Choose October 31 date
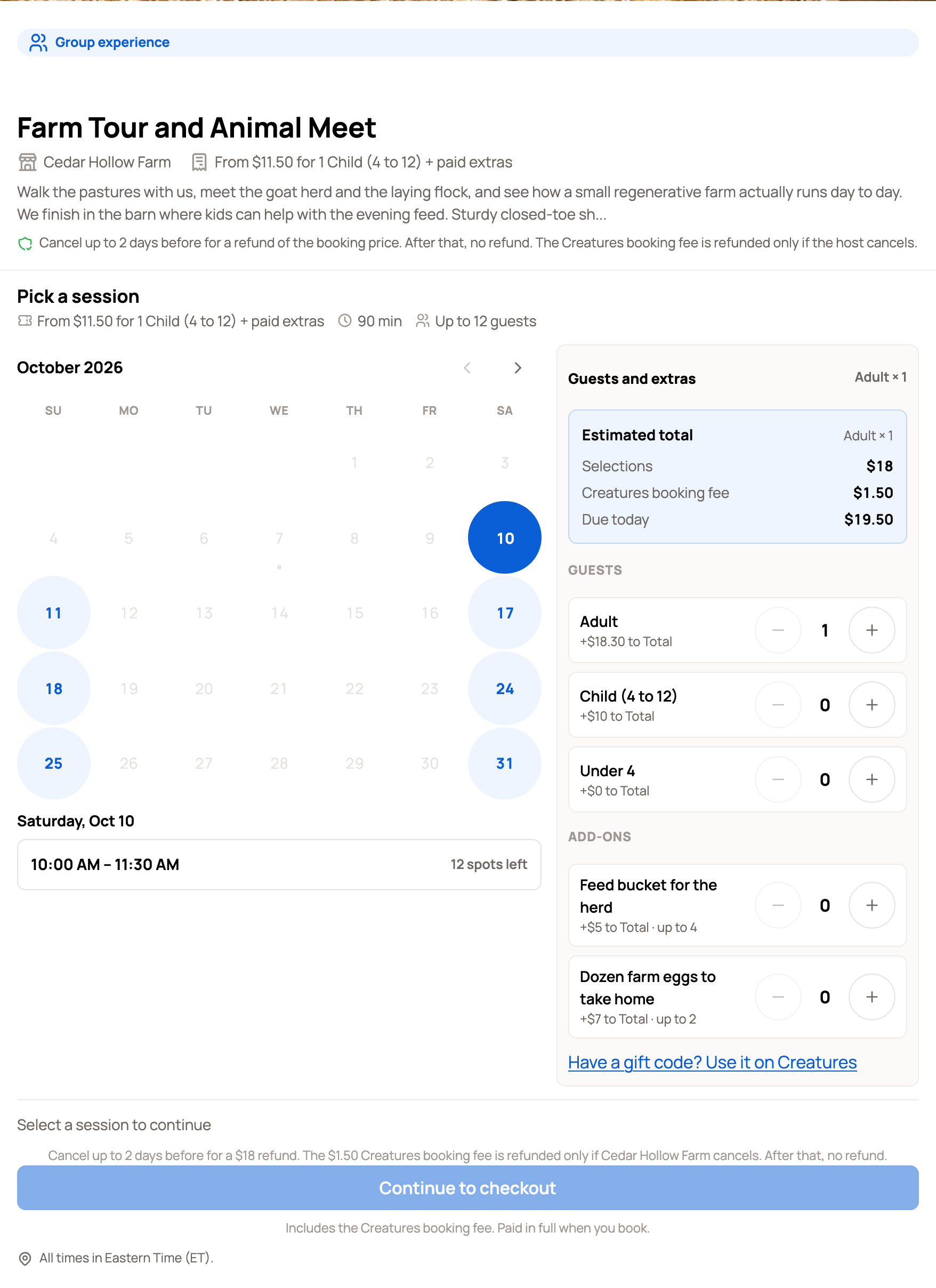Image resolution: width=936 pixels, height=1288 pixels. (504, 763)
